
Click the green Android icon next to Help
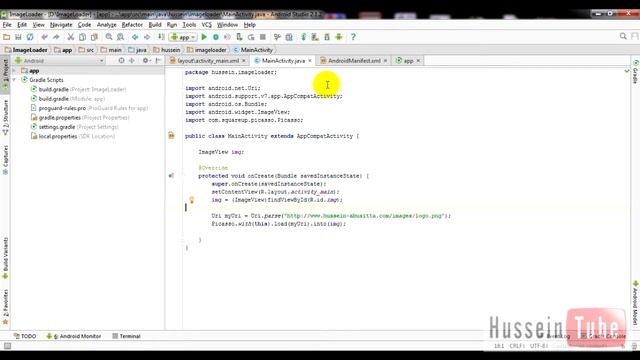tap(339, 37)
